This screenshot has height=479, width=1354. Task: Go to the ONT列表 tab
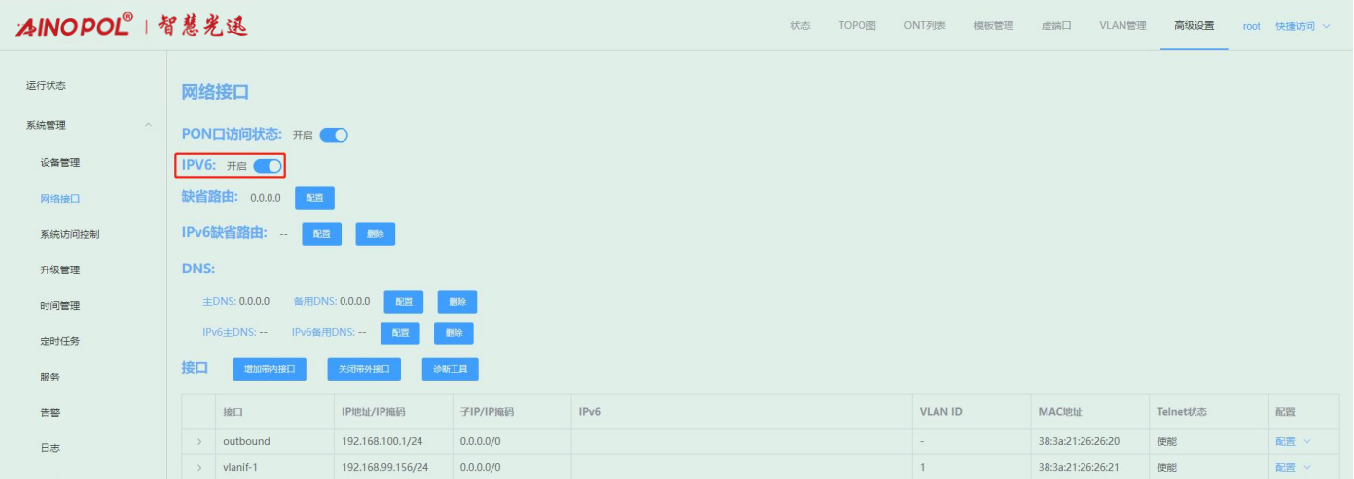pyautogui.click(x=924, y=26)
